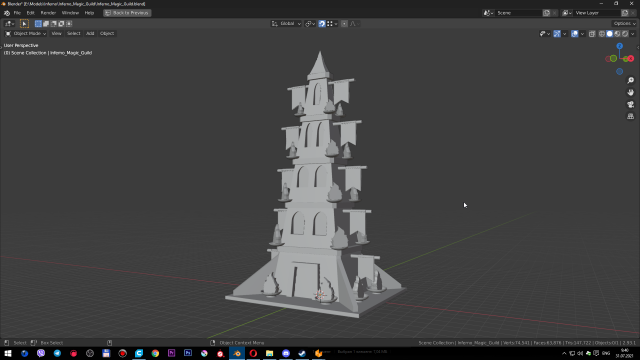Screen dimensions: 640x360
Task: Toggle snapping magnet icon
Action: tap(322, 24)
